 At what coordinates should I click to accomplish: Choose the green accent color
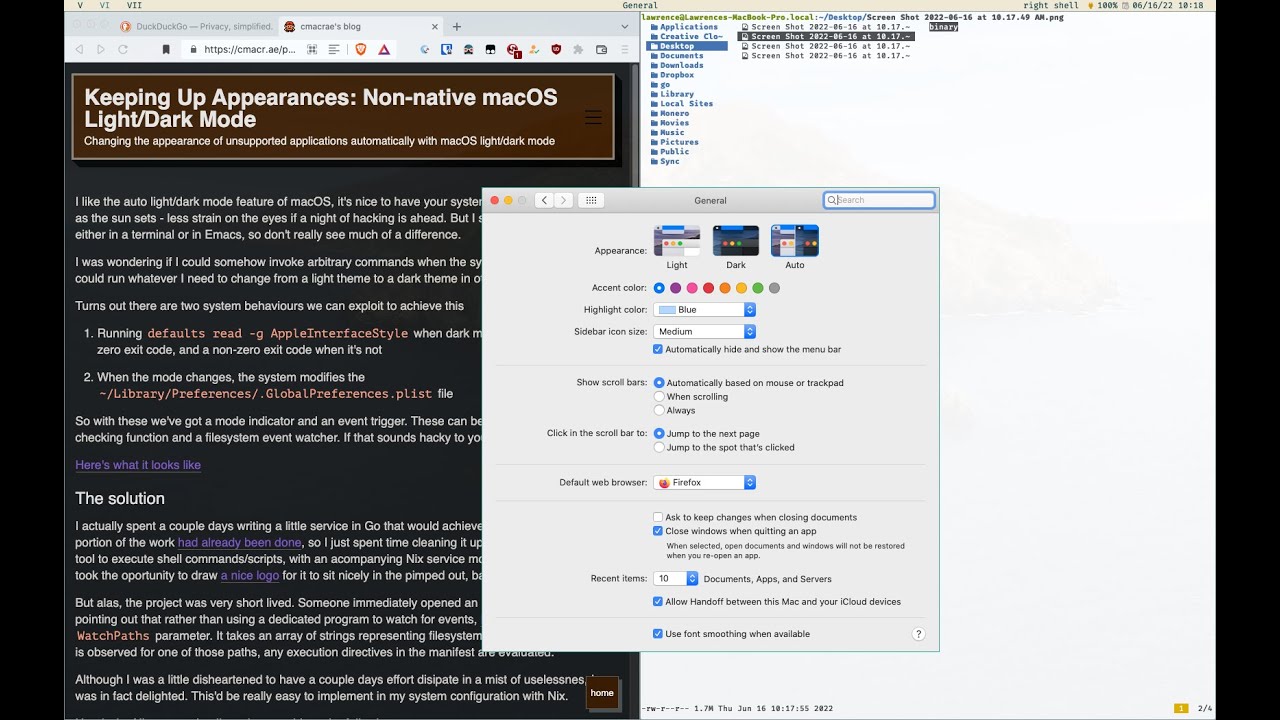point(757,288)
